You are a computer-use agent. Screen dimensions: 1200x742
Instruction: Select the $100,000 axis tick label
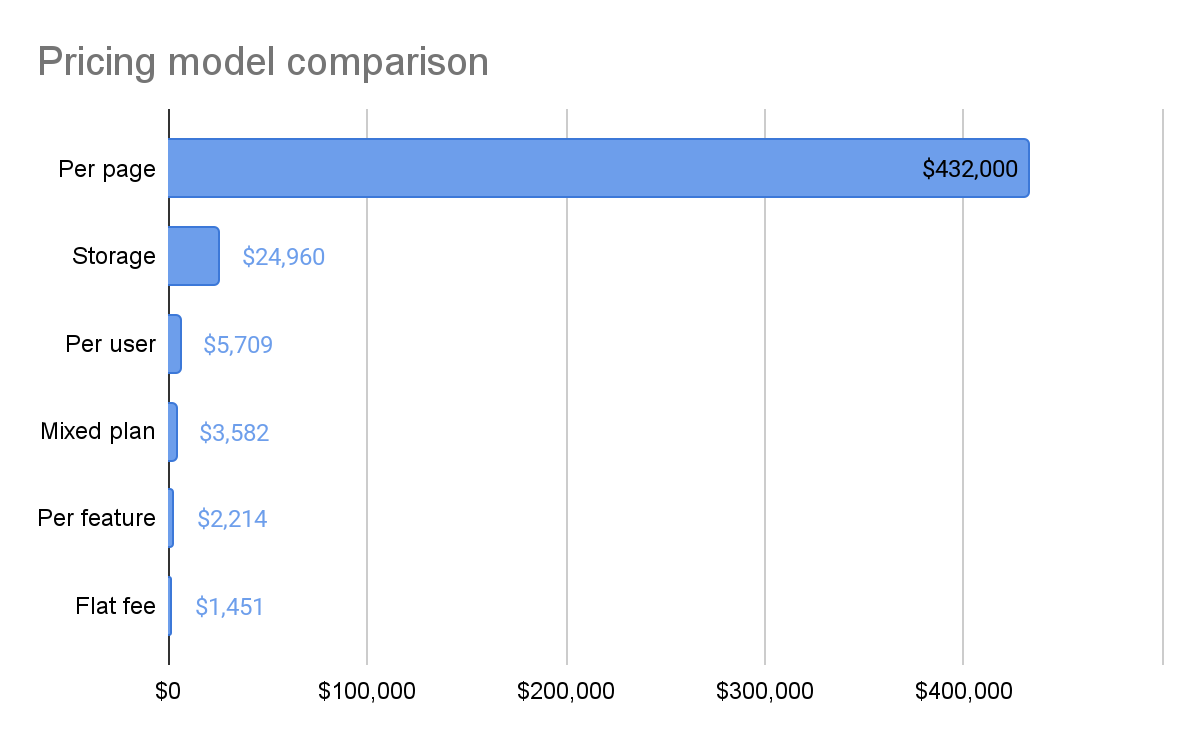click(x=366, y=691)
